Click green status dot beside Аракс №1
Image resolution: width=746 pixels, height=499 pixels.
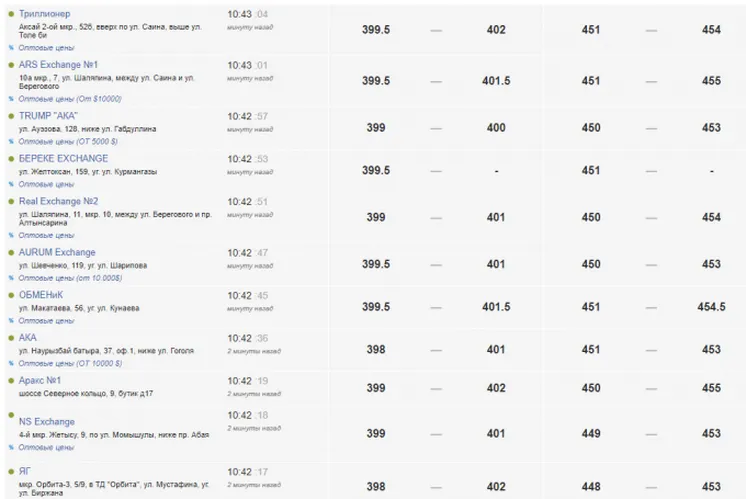[11, 381]
